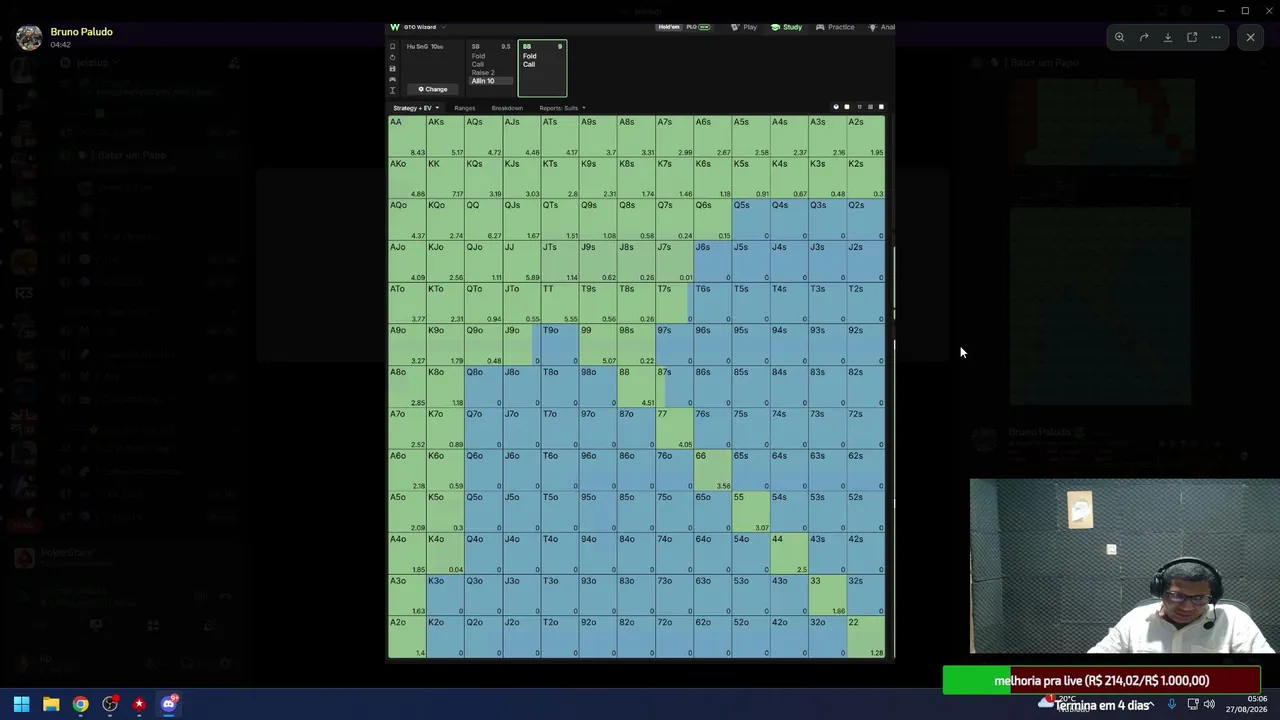Download the image with the download icon
This screenshot has width=1280, height=720.
coord(1168,37)
